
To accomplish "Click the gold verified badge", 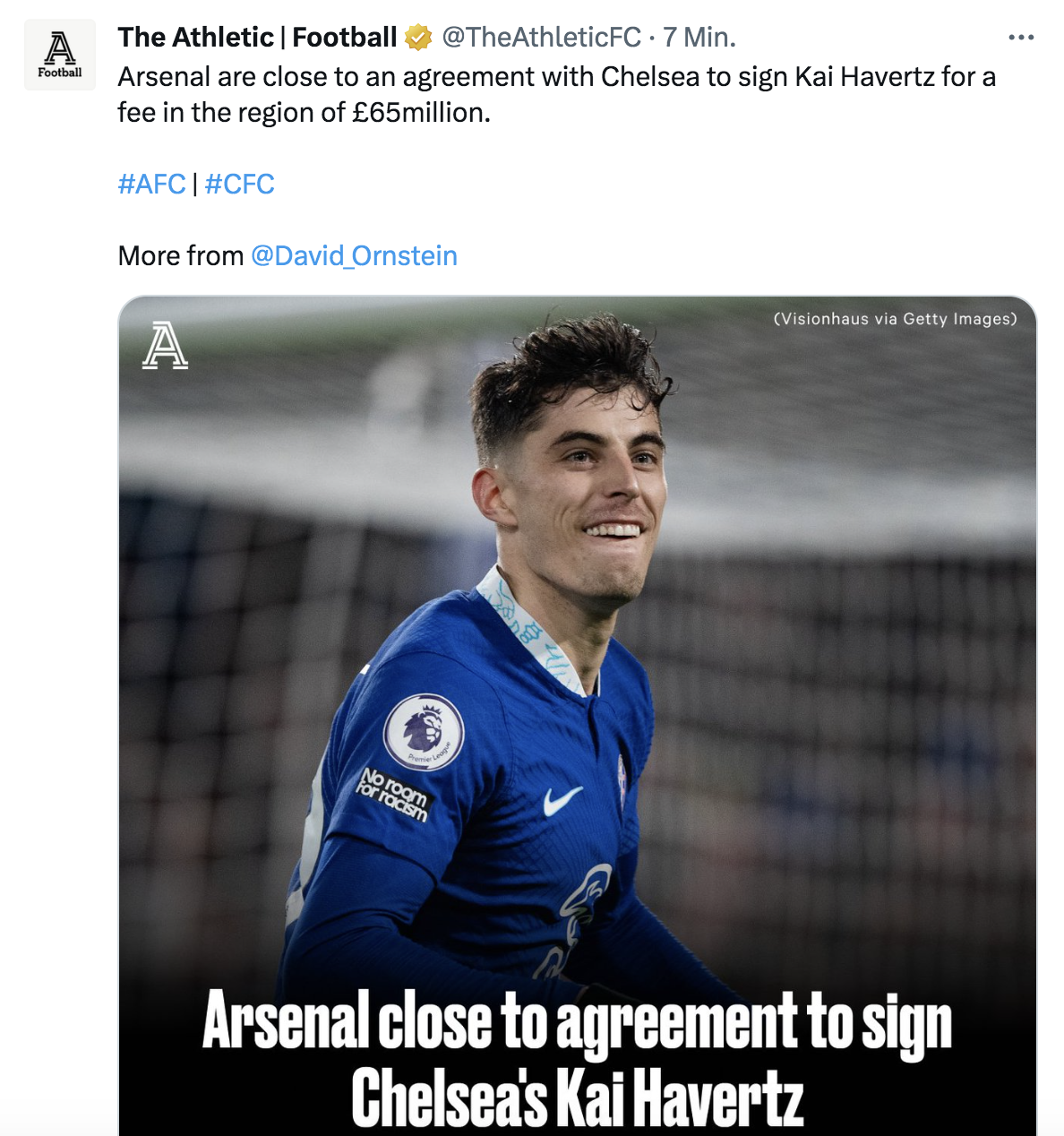I will tap(418, 38).
